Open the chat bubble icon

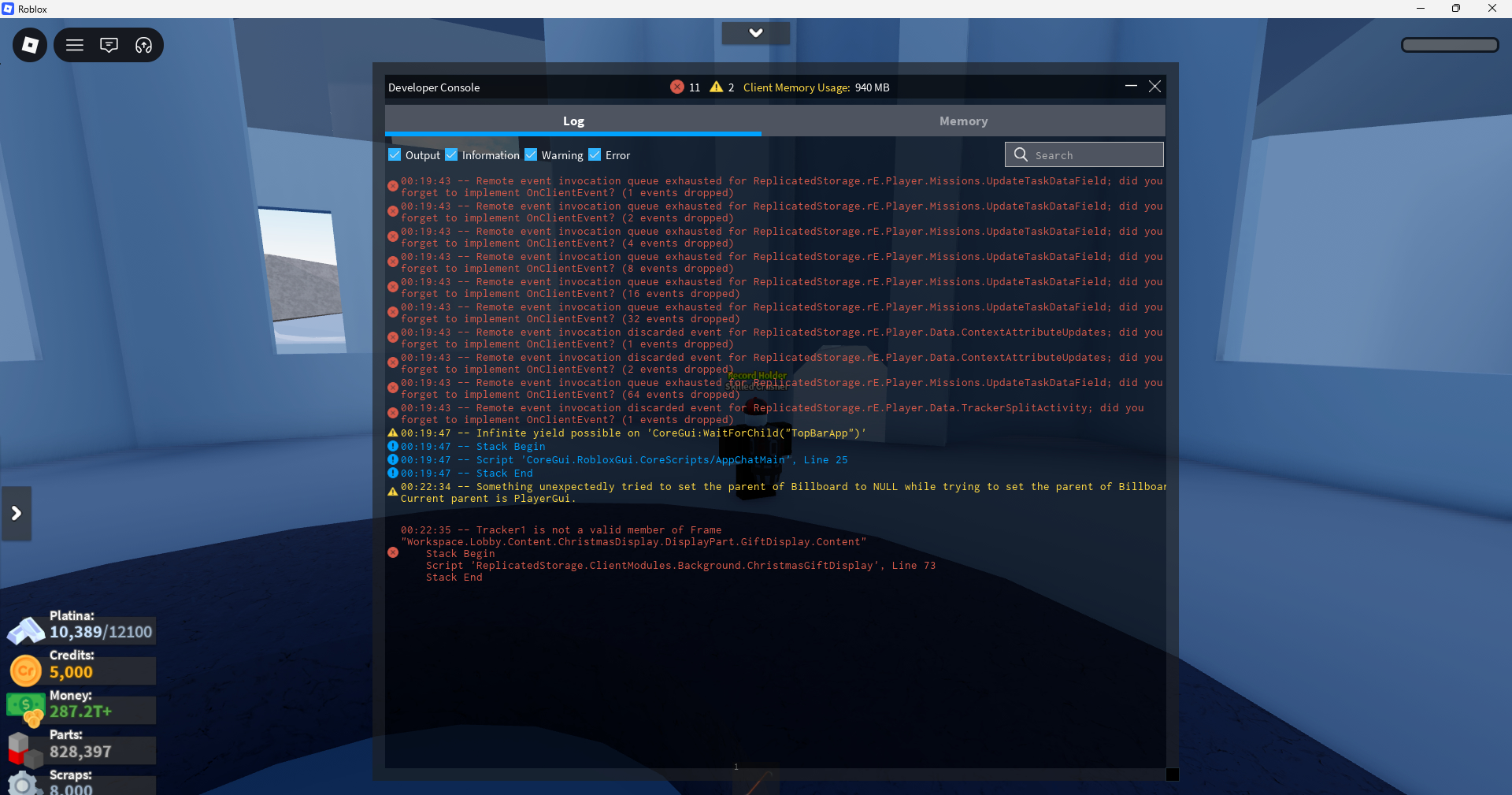click(109, 45)
